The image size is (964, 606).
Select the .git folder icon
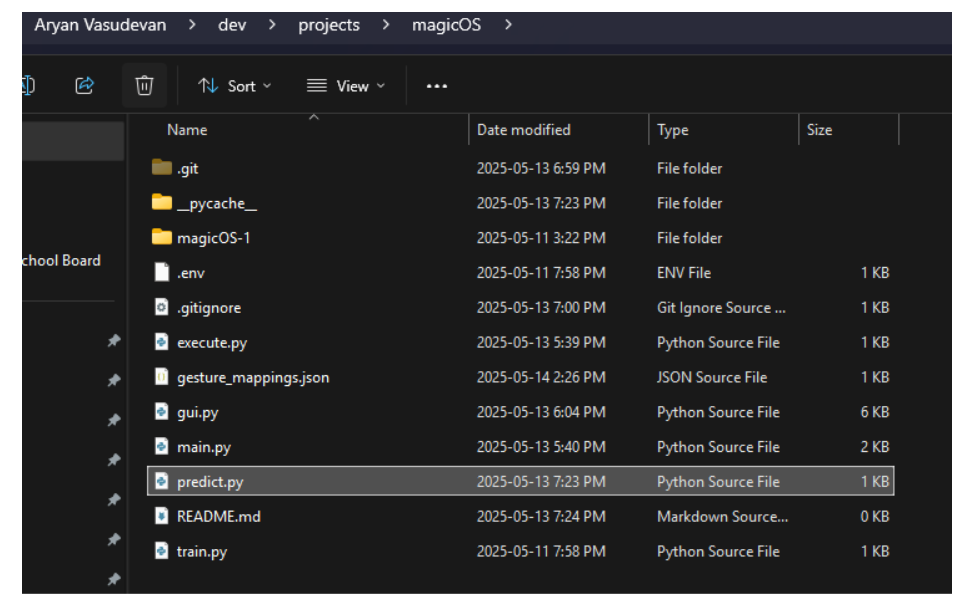click(162, 167)
